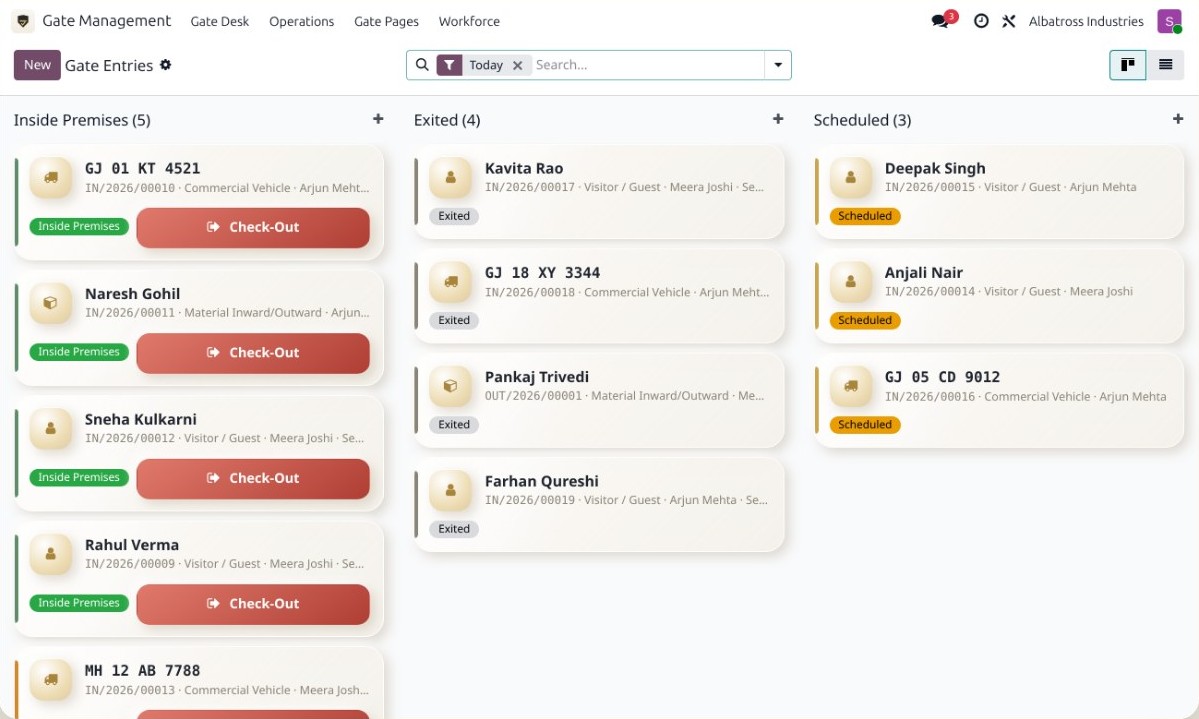This screenshot has height=719, width=1199.
Task: Switch to List view
Action: coord(1165,65)
